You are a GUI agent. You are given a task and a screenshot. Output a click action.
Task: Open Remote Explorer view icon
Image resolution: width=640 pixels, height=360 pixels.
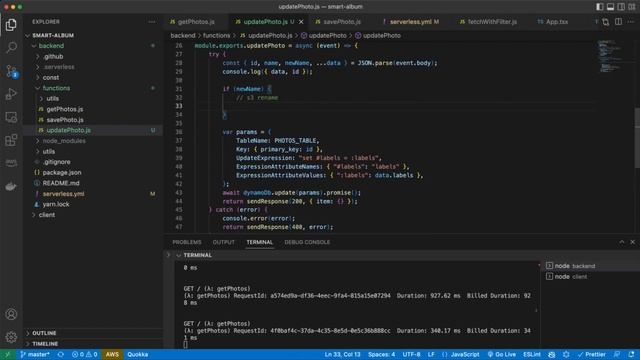(11, 117)
